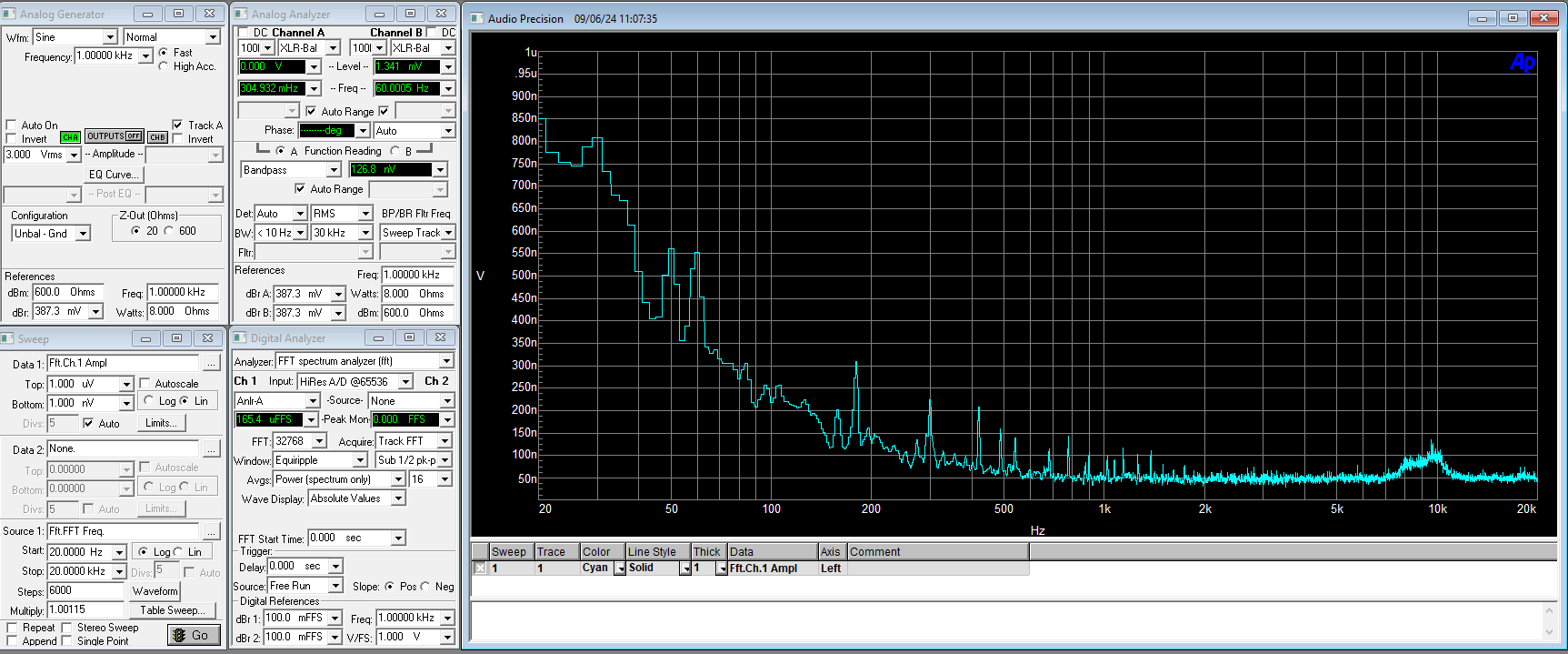The width and height of the screenshot is (1568, 654).
Task: Click the Channel B level 1.341 mV reading
Action: coord(407,66)
